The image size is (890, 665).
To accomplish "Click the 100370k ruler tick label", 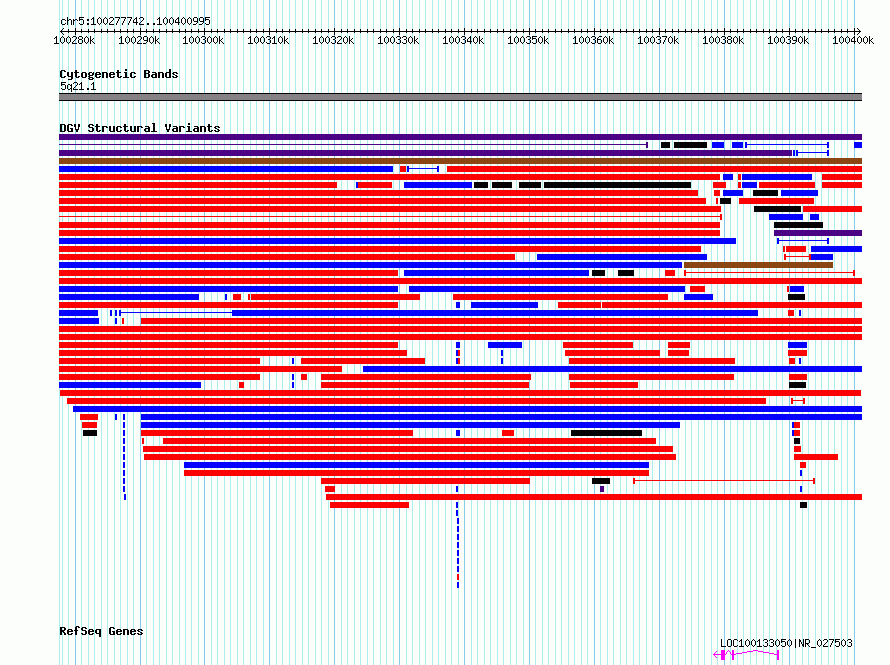I will pyautogui.click(x=658, y=40).
